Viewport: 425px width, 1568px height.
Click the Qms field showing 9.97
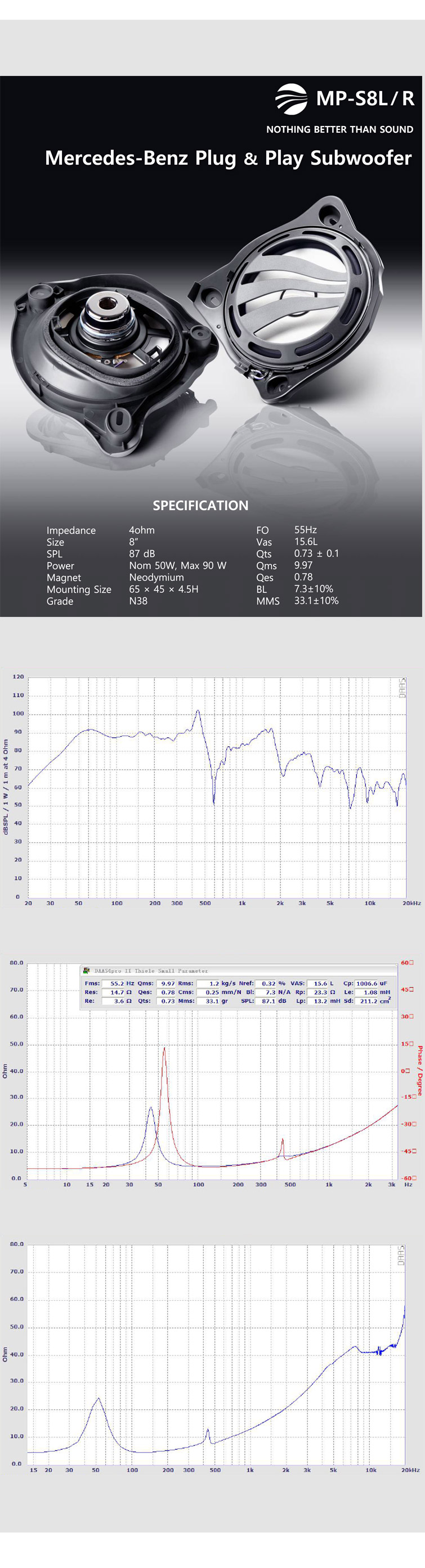pos(167,983)
